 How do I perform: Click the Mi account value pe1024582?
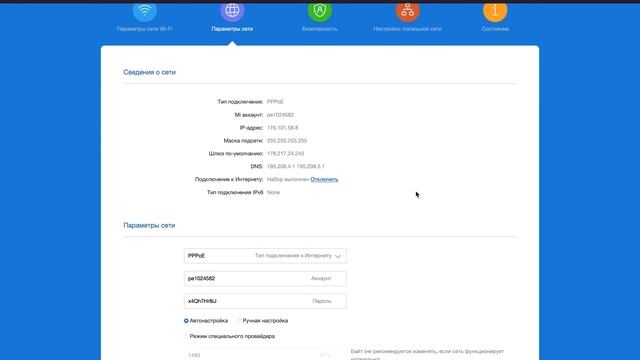[x=280, y=115]
